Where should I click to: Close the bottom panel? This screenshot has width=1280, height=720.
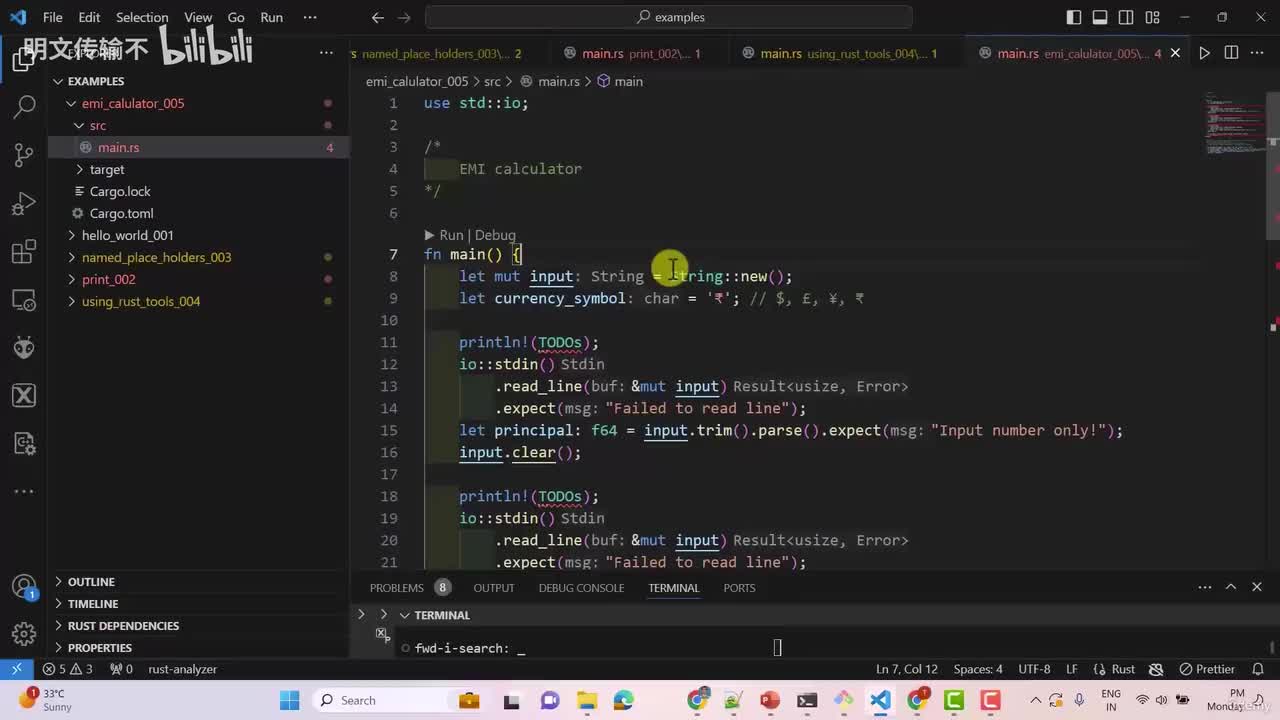1257,587
